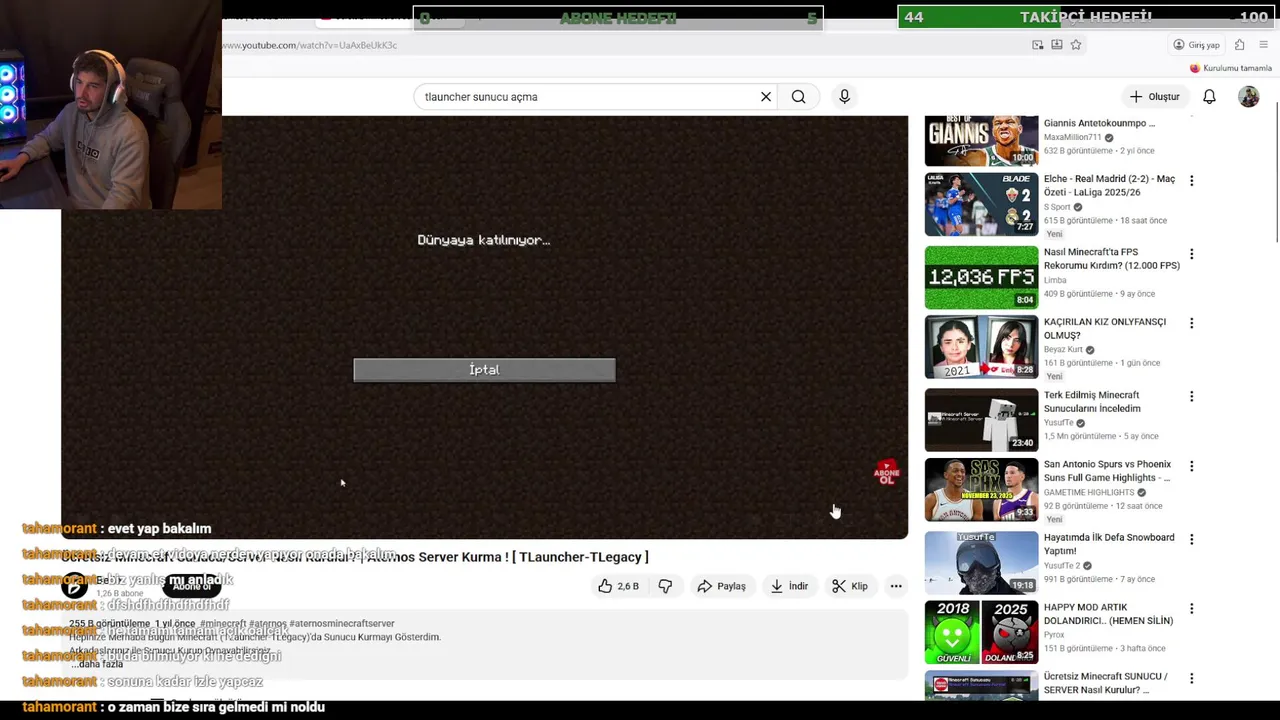Open options menu for Elche - Real Madrid video

click(1191, 180)
